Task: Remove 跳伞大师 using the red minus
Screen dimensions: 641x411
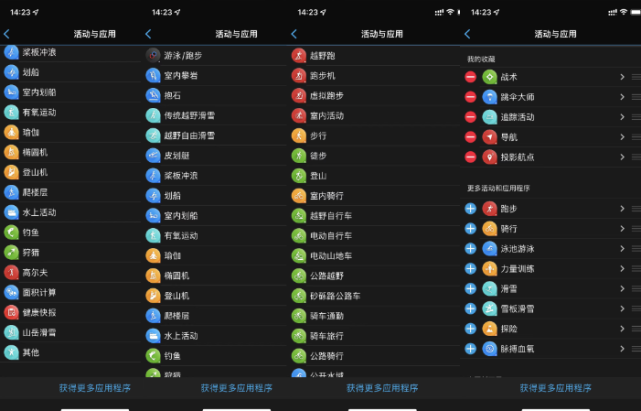Action: coord(471,97)
